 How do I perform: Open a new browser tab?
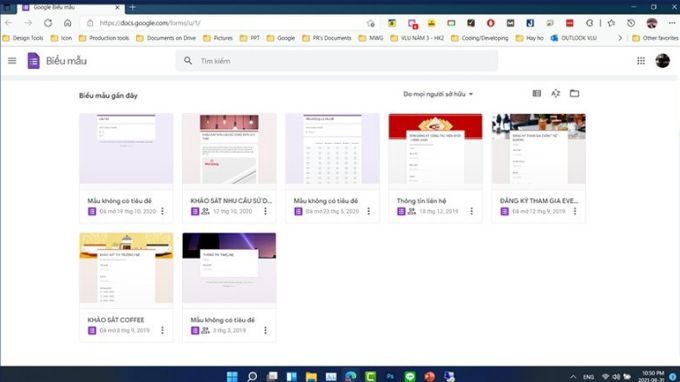(x=132, y=7)
